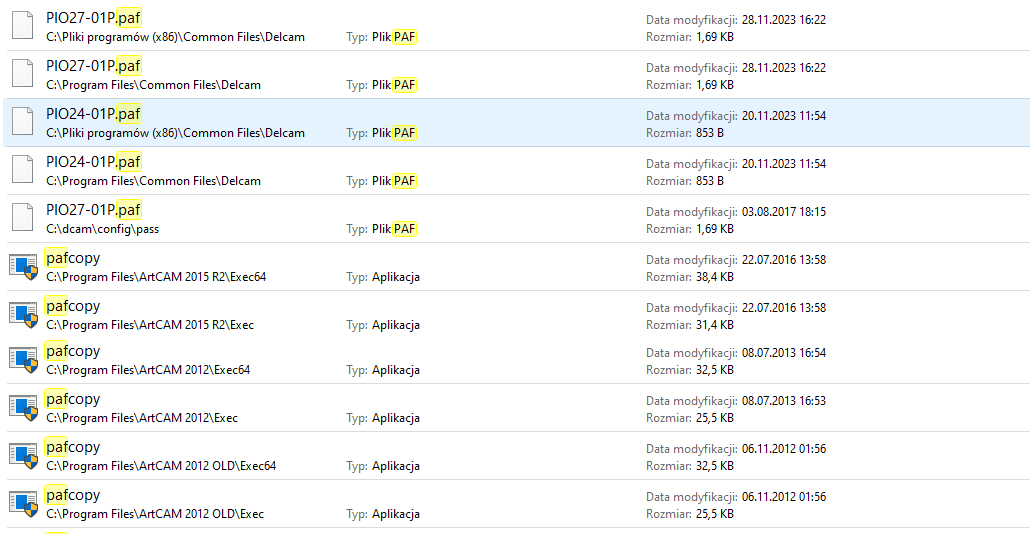Image resolution: width=1030 pixels, height=534 pixels.
Task: Click 'Typ: Aplikacja' in ArtCAM 2015 R2\Exec64 row
Action: click(383, 277)
